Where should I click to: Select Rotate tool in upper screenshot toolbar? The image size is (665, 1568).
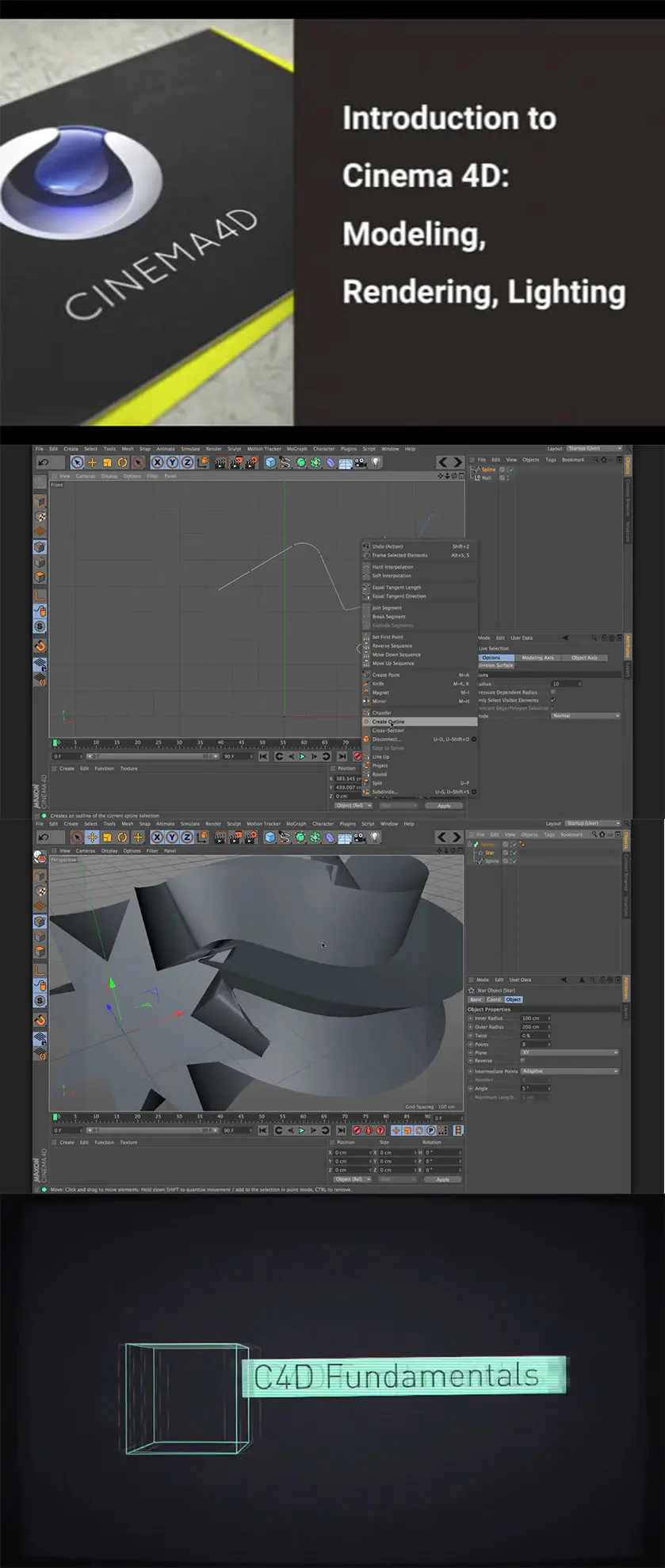tap(123, 462)
